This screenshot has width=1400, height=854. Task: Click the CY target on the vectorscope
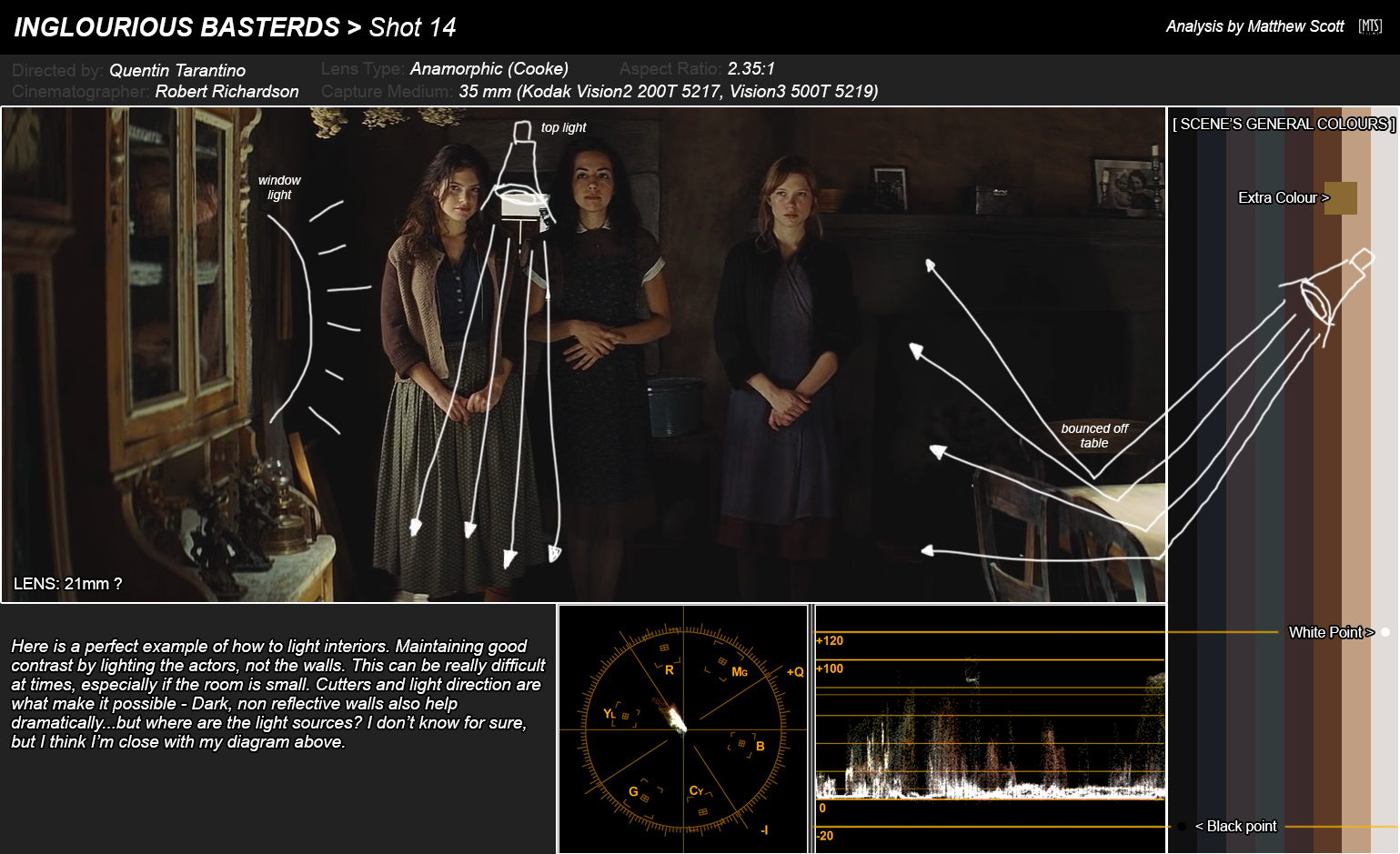click(703, 811)
